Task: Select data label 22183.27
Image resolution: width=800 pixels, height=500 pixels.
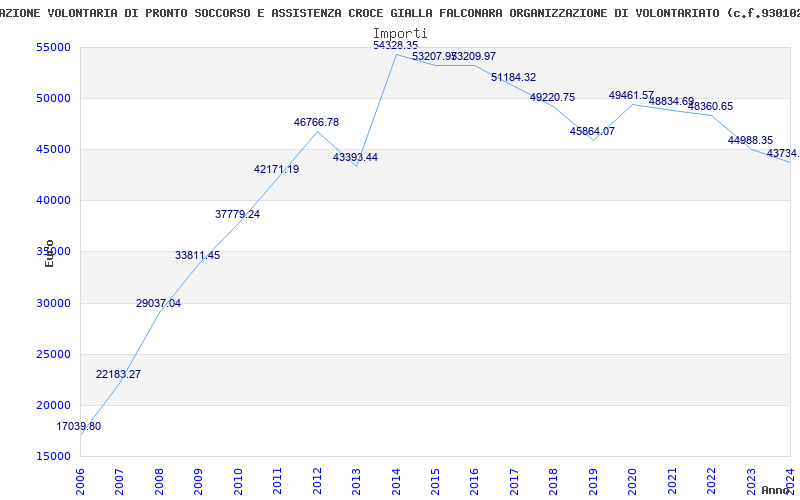Action: point(118,374)
